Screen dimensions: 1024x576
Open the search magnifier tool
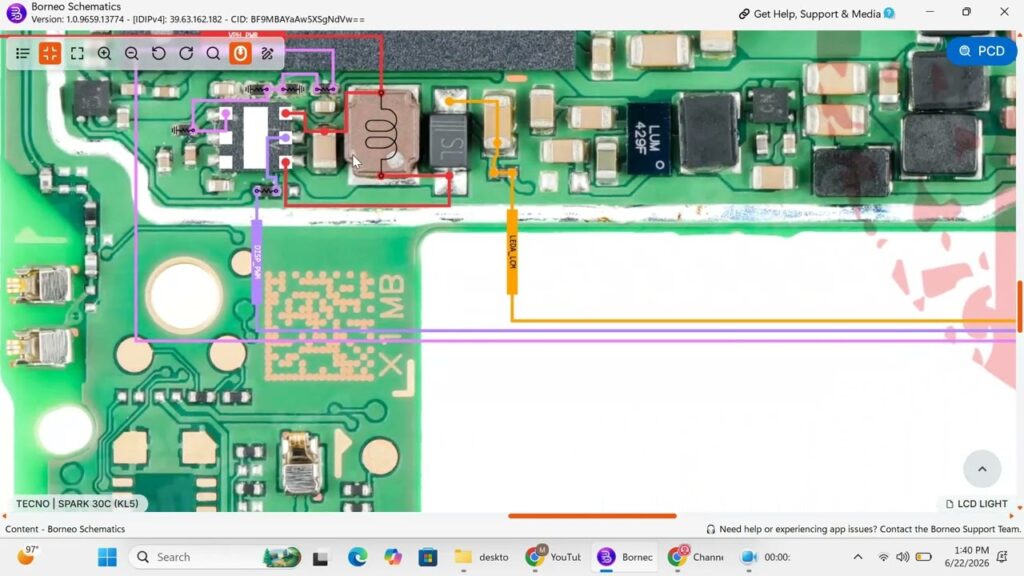coord(213,53)
